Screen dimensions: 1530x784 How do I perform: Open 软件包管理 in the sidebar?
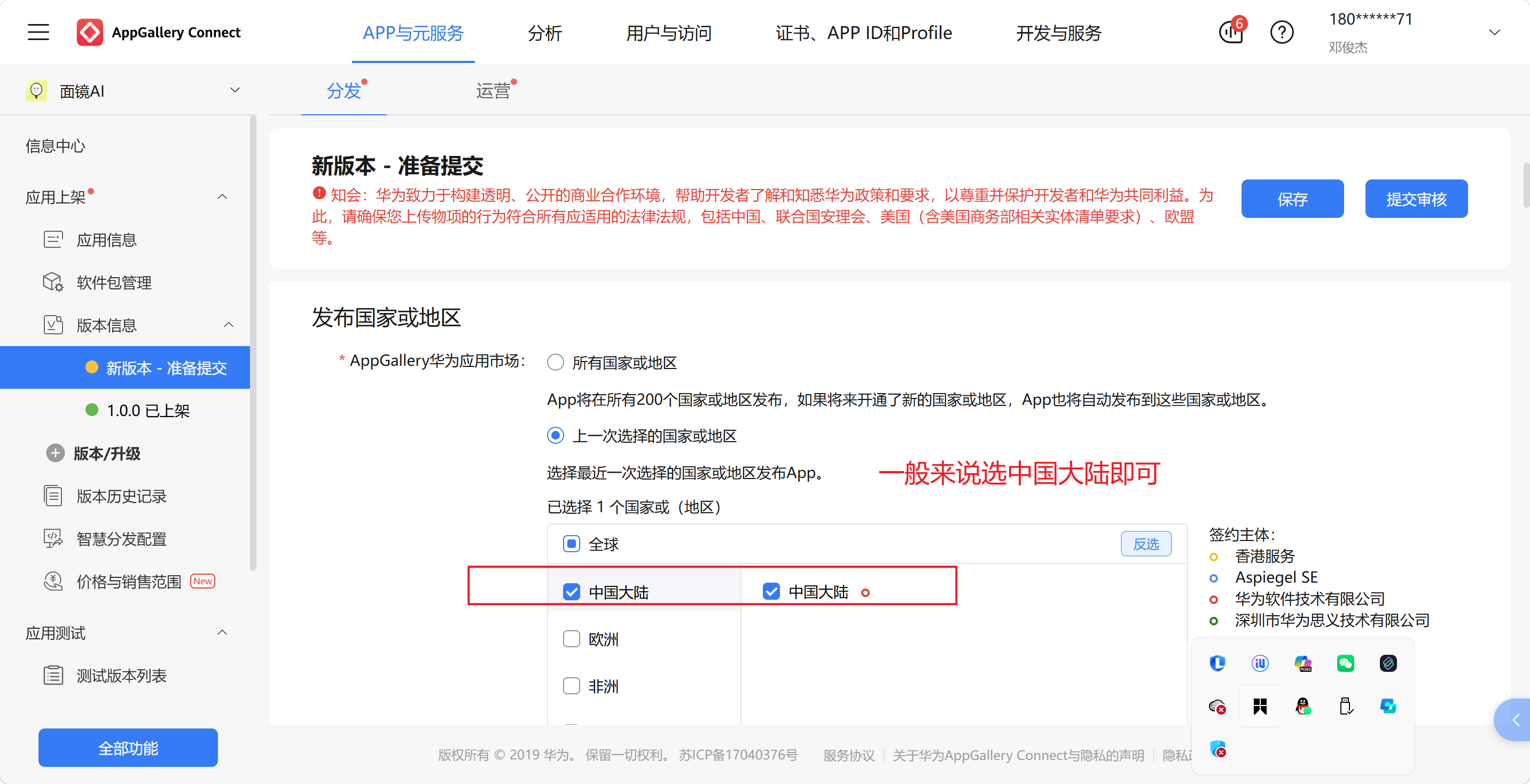[x=114, y=283]
